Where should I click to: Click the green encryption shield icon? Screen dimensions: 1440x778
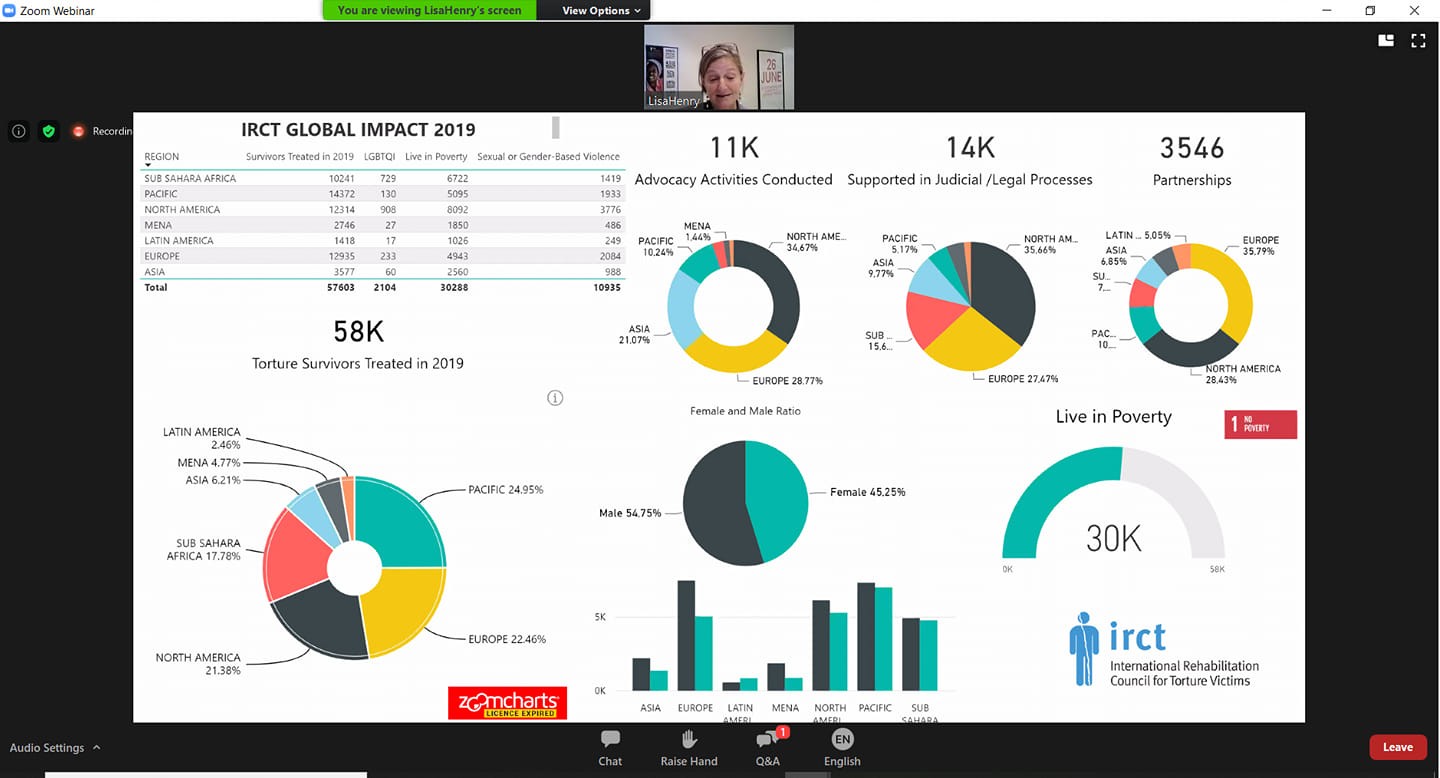(48, 131)
